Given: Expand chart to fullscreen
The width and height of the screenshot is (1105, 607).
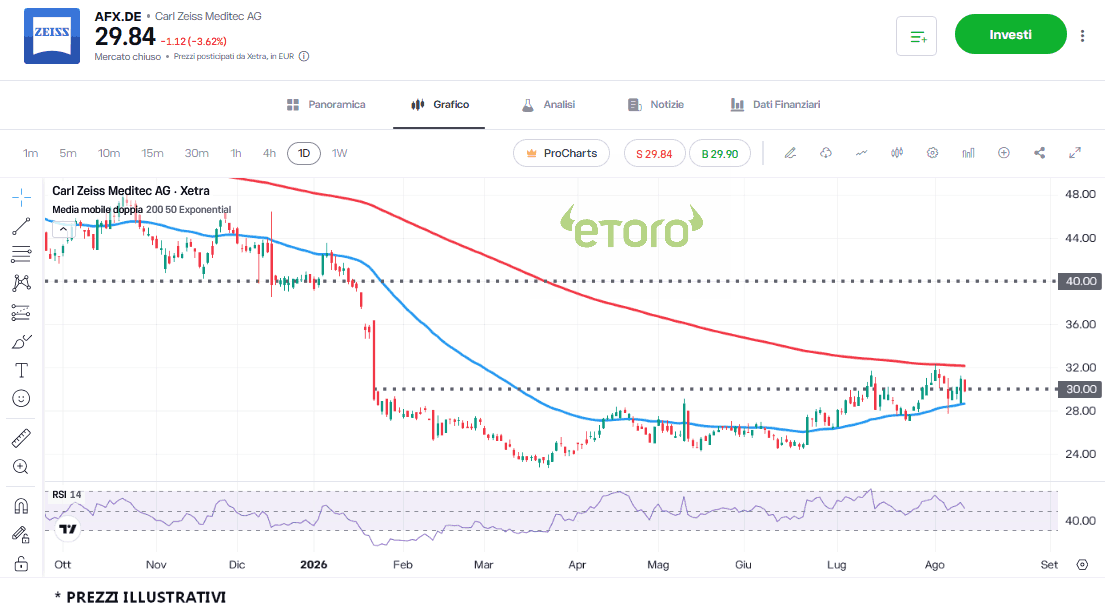Looking at the screenshot, I should point(1075,153).
